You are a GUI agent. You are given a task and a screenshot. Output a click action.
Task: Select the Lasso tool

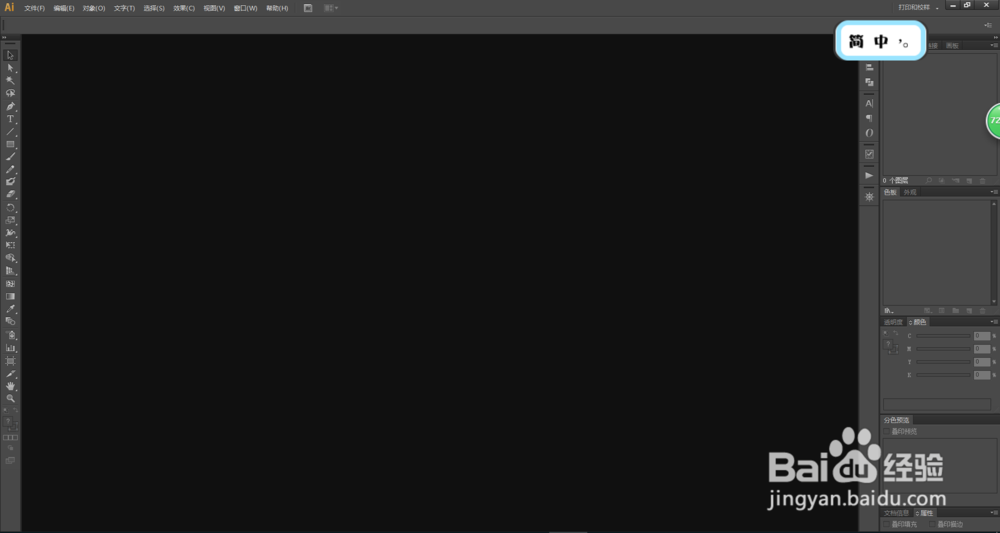pos(10,93)
